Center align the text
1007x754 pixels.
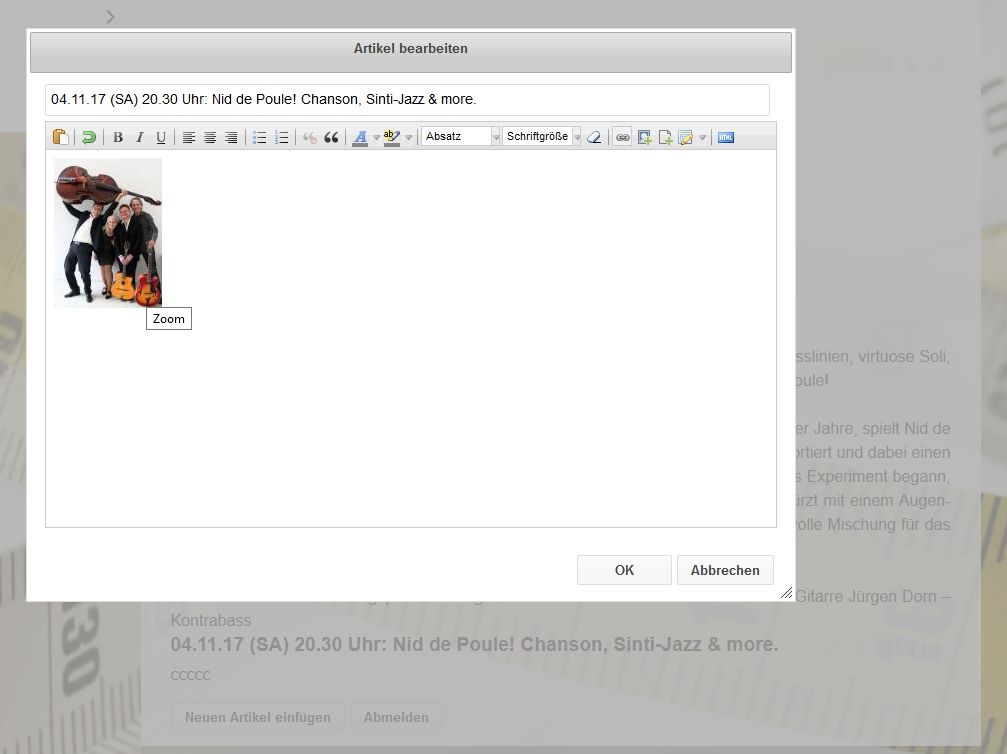[210, 137]
